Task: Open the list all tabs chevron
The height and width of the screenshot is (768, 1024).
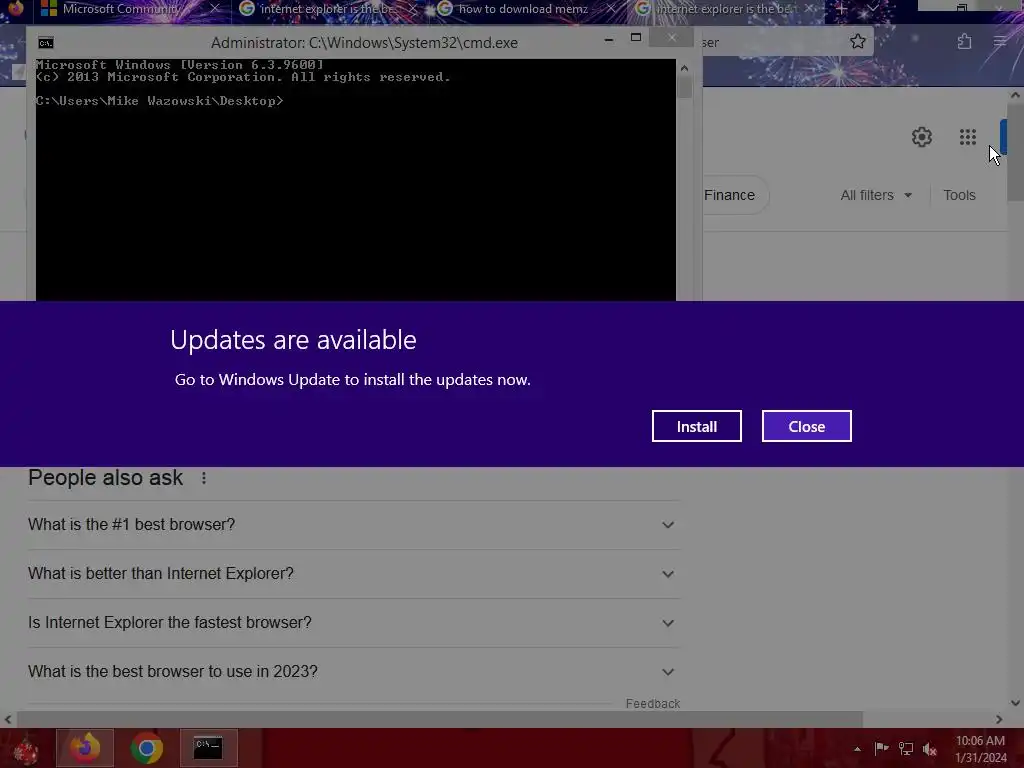Action: click(872, 9)
